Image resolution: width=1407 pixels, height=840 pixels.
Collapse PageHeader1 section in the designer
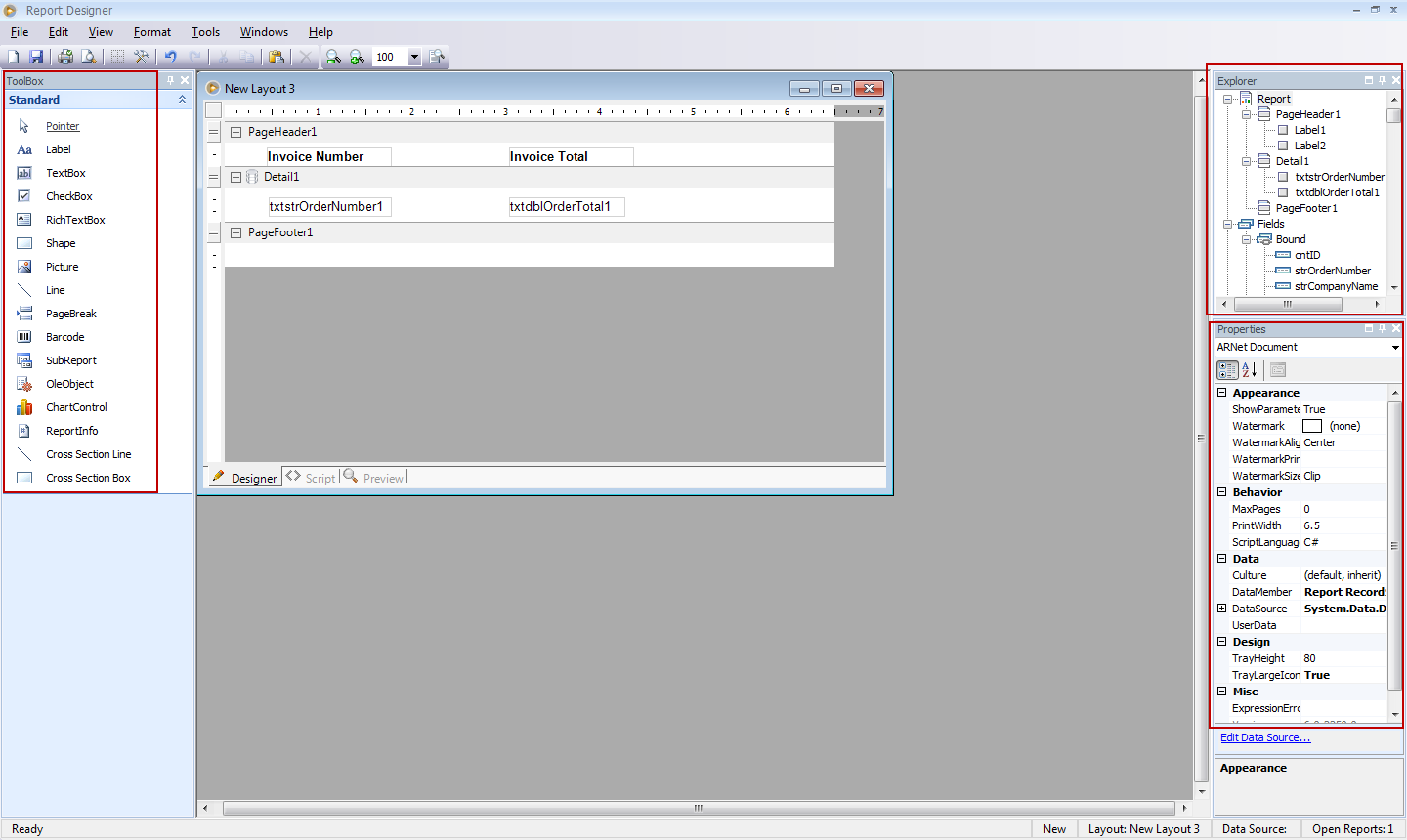(x=235, y=132)
